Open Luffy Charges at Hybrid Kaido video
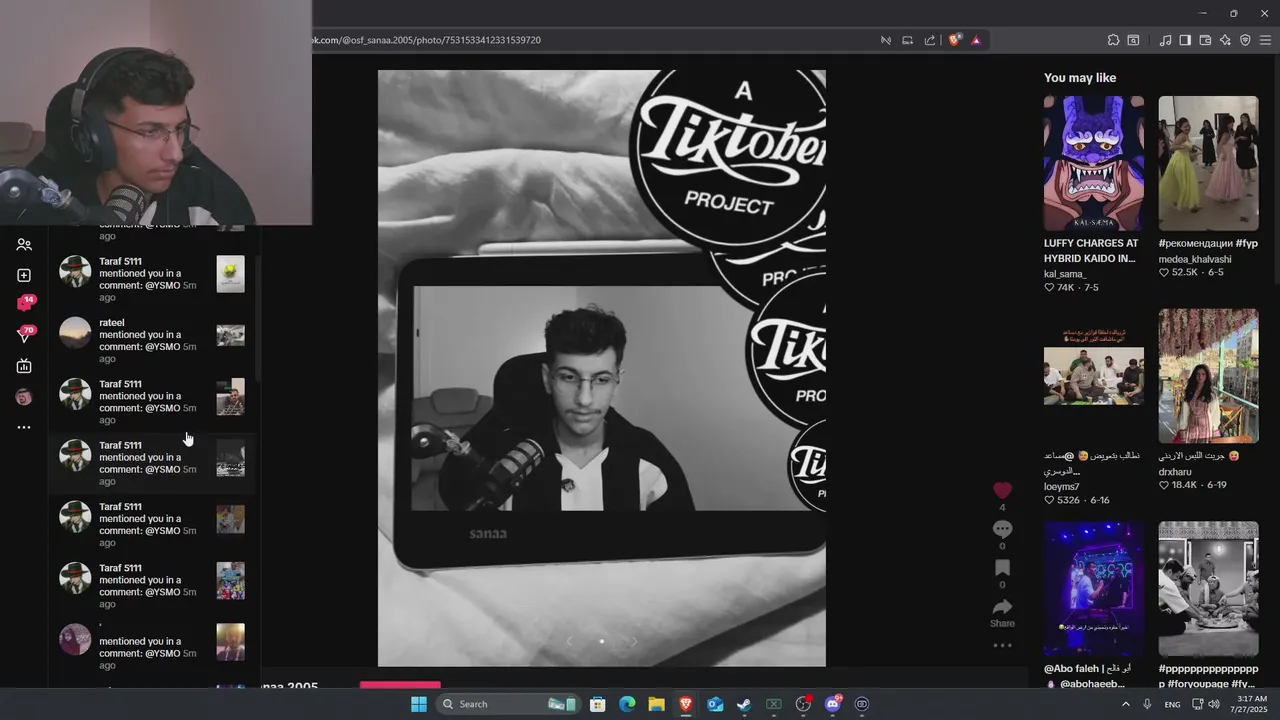This screenshot has height=720, width=1280. coord(1094,163)
